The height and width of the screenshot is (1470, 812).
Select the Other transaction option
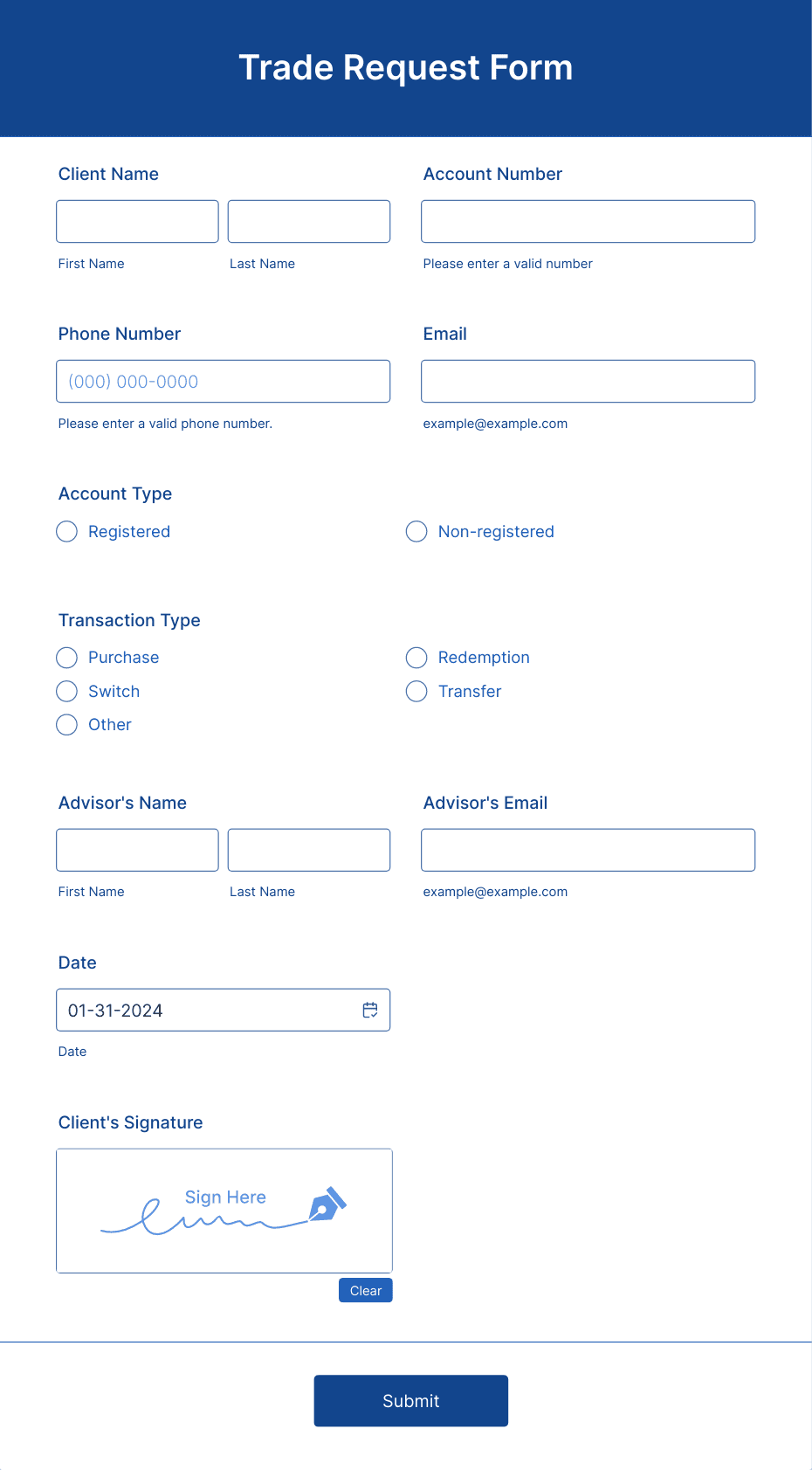(66, 724)
